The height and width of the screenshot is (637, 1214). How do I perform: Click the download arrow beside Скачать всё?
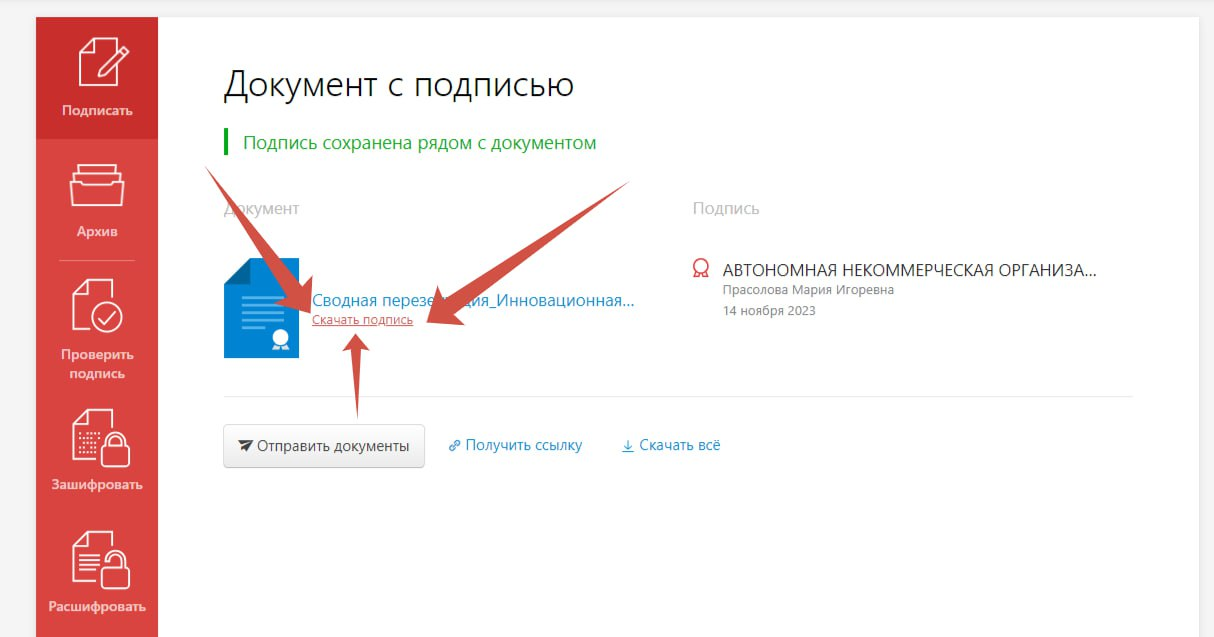coord(628,446)
